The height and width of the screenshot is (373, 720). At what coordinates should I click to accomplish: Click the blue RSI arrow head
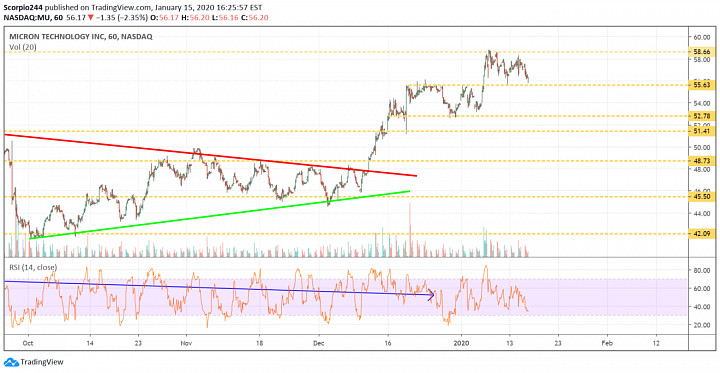click(431, 295)
